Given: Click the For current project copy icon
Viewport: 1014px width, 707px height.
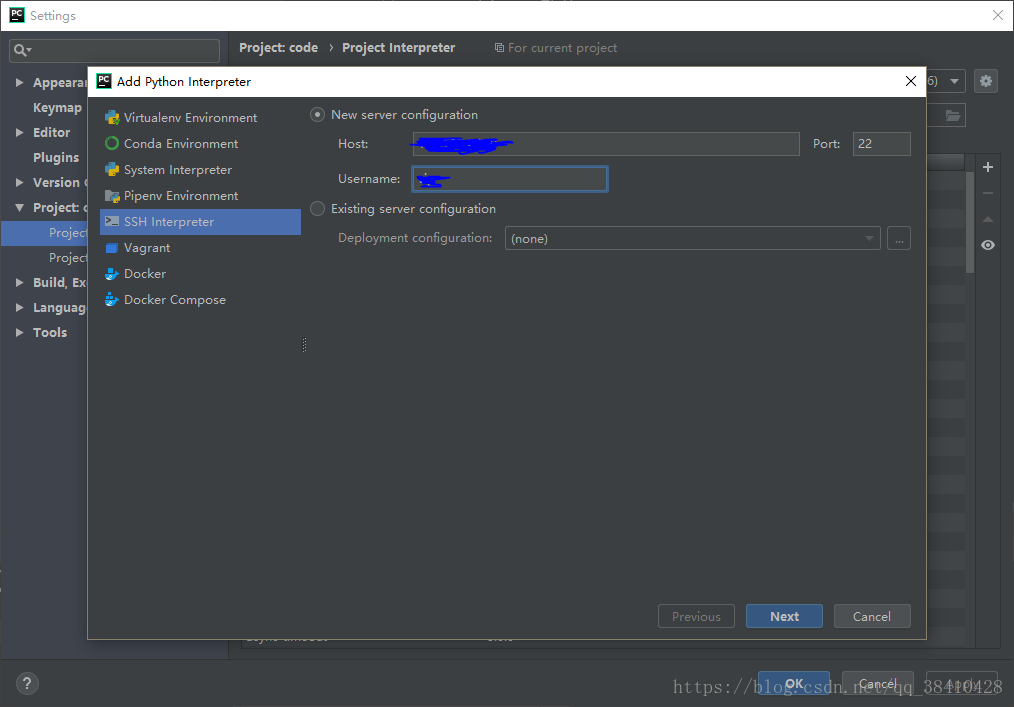Looking at the screenshot, I should (x=499, y=48).
